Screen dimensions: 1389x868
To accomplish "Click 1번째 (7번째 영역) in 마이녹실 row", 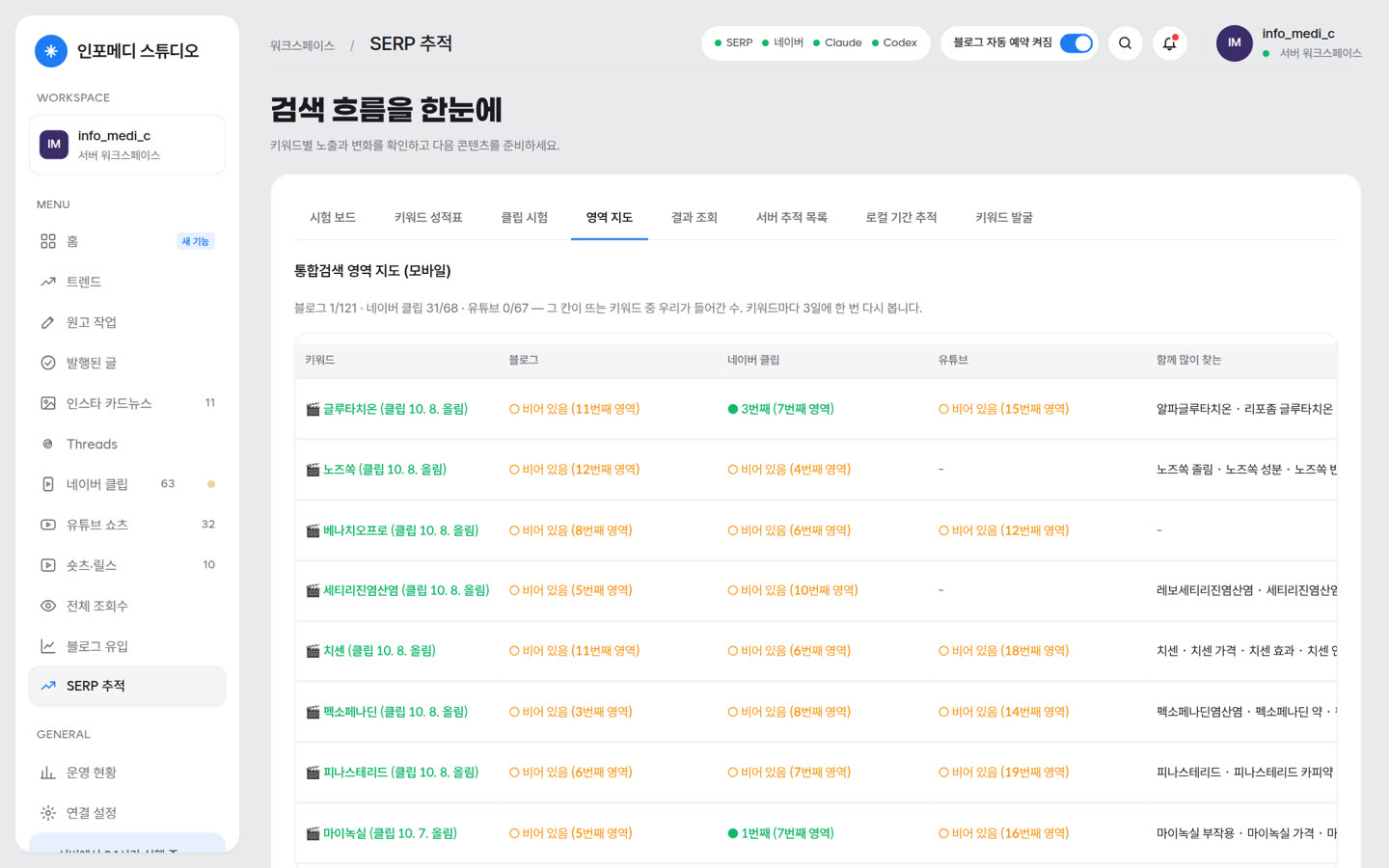I will pos(781,833).
